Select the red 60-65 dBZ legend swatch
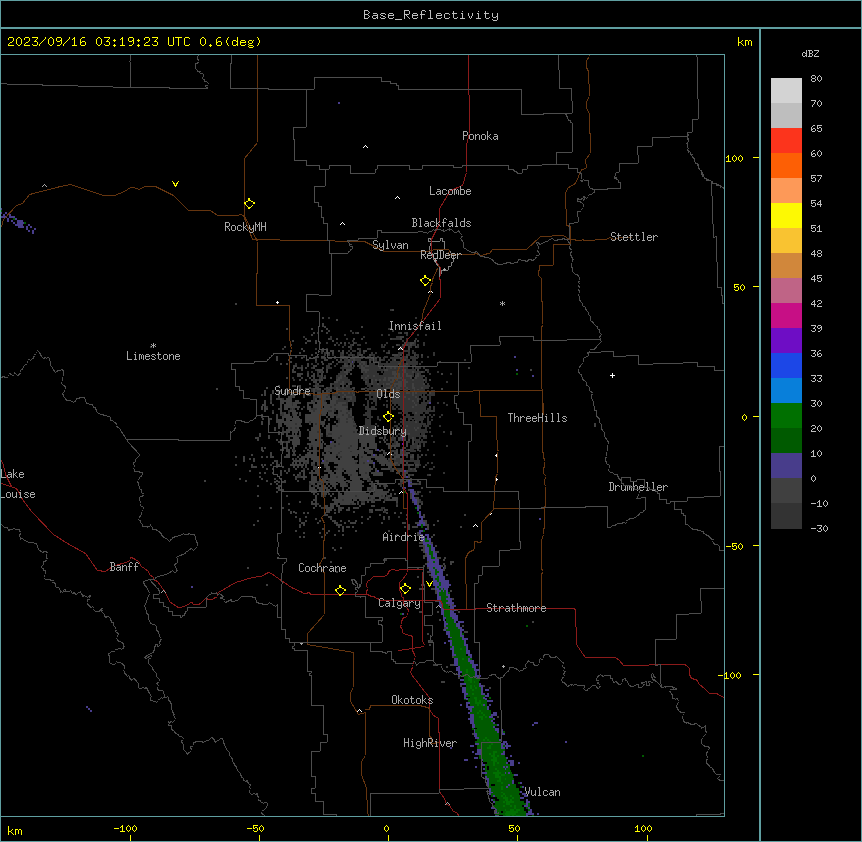 [786, 141]
